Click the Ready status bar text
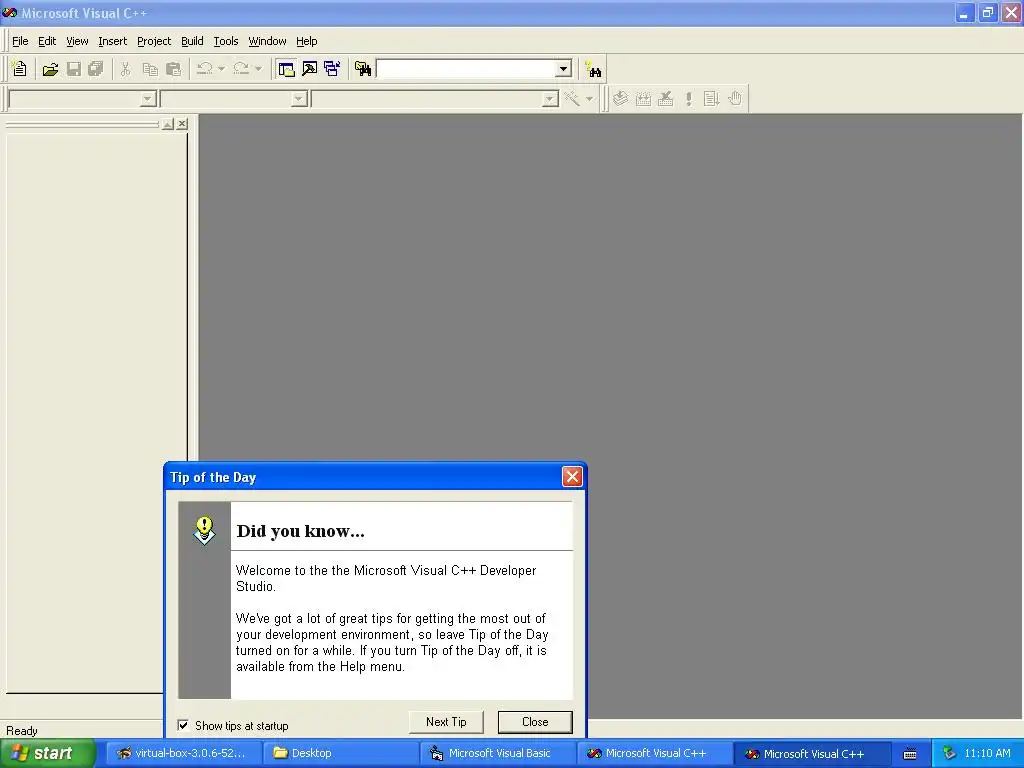 tap(22, 730)
